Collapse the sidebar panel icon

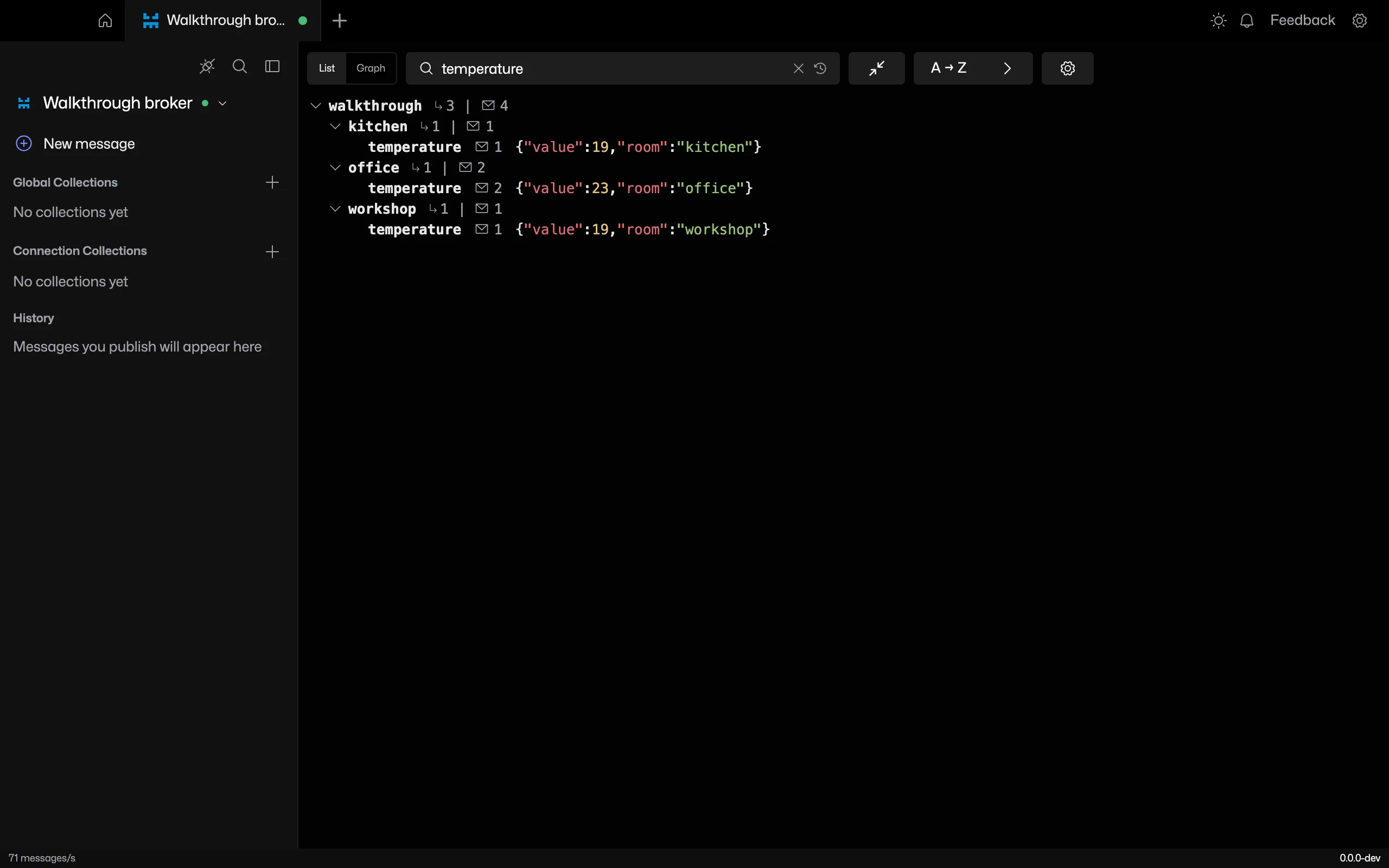click(x=272, y=67)
